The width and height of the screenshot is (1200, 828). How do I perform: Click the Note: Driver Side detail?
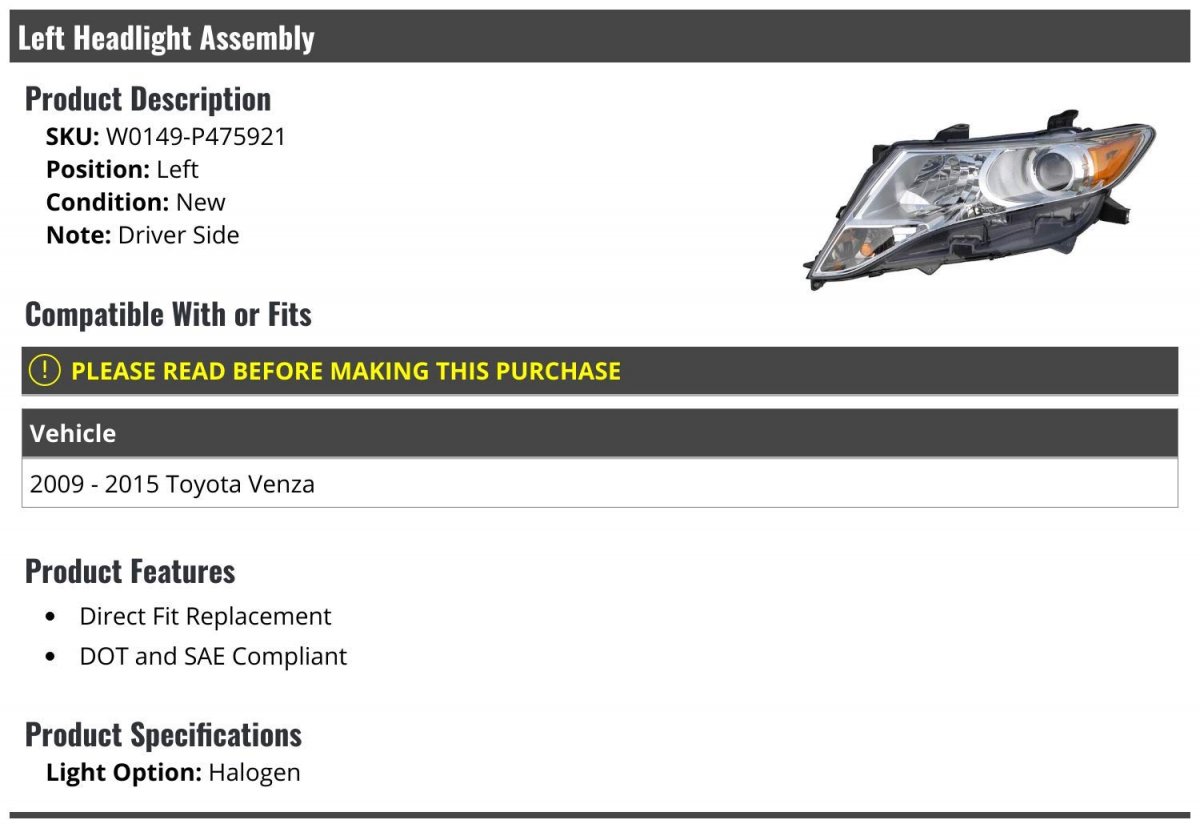[x=143, y=236]
